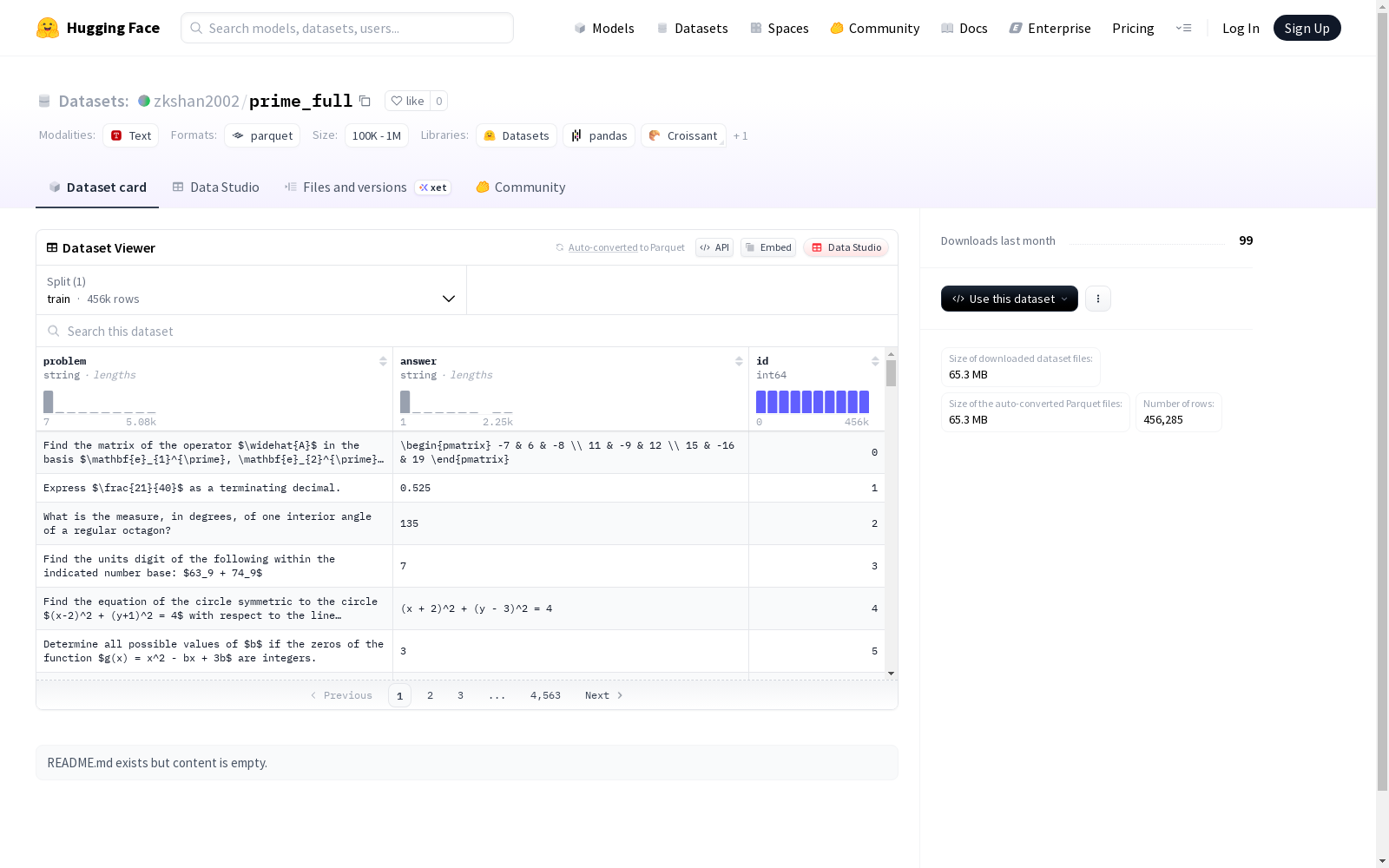The height and width of the screenshot is (868, 1389).
Task: Sort the answer column
Action: click(x=739, y=361)
